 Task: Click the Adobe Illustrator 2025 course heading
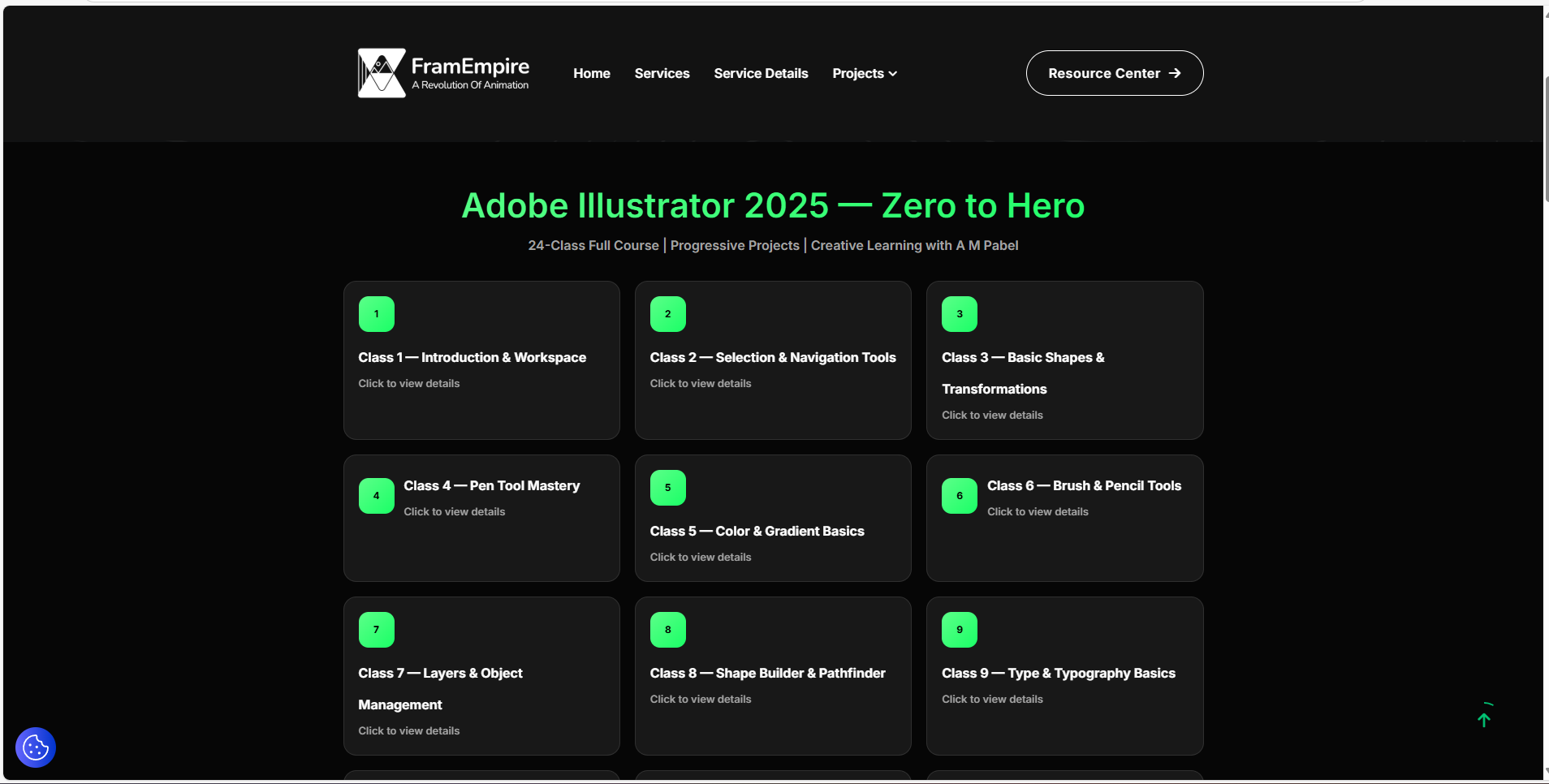point(773,205)
